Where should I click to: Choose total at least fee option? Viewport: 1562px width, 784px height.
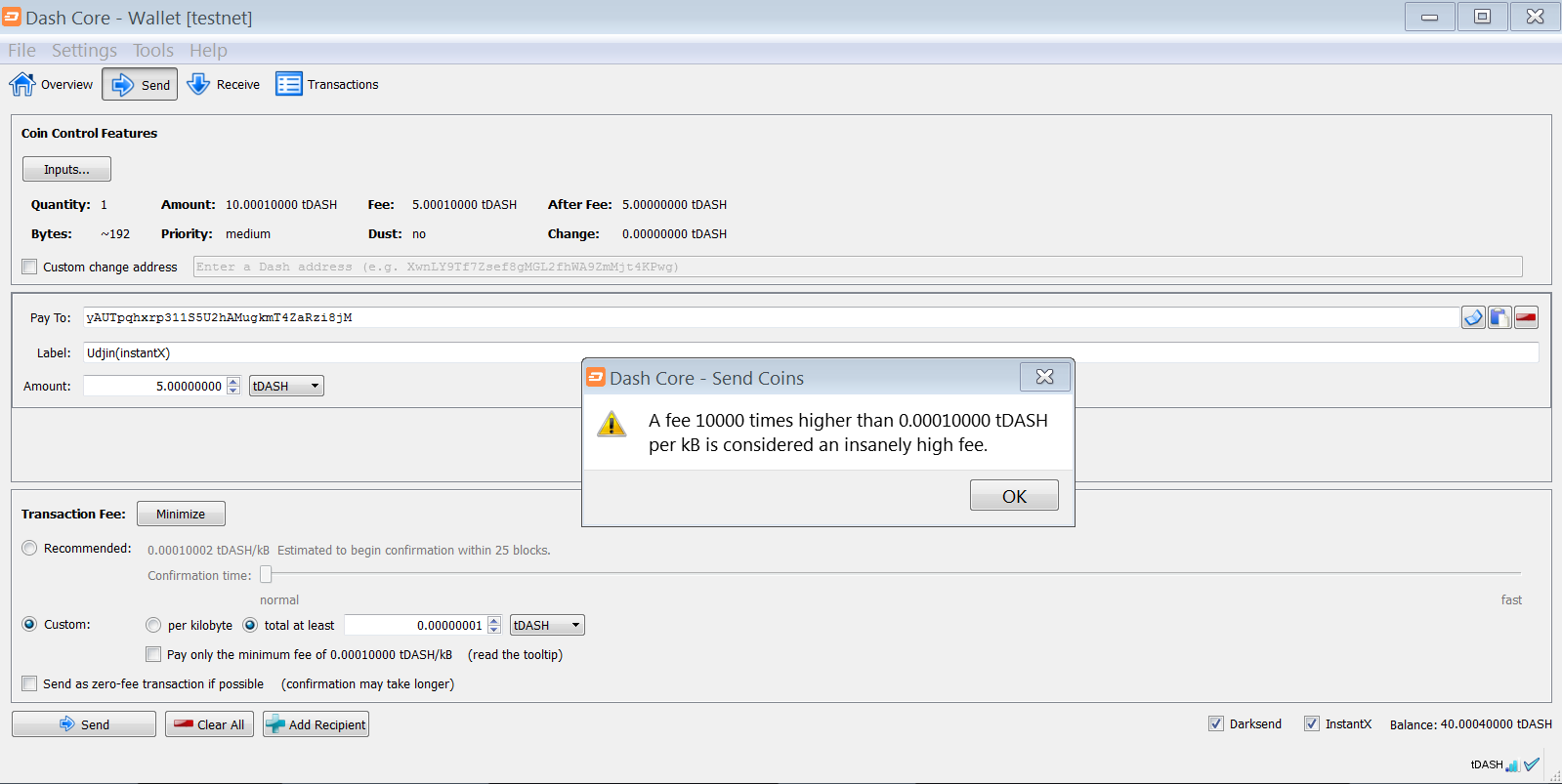(250, 625)
